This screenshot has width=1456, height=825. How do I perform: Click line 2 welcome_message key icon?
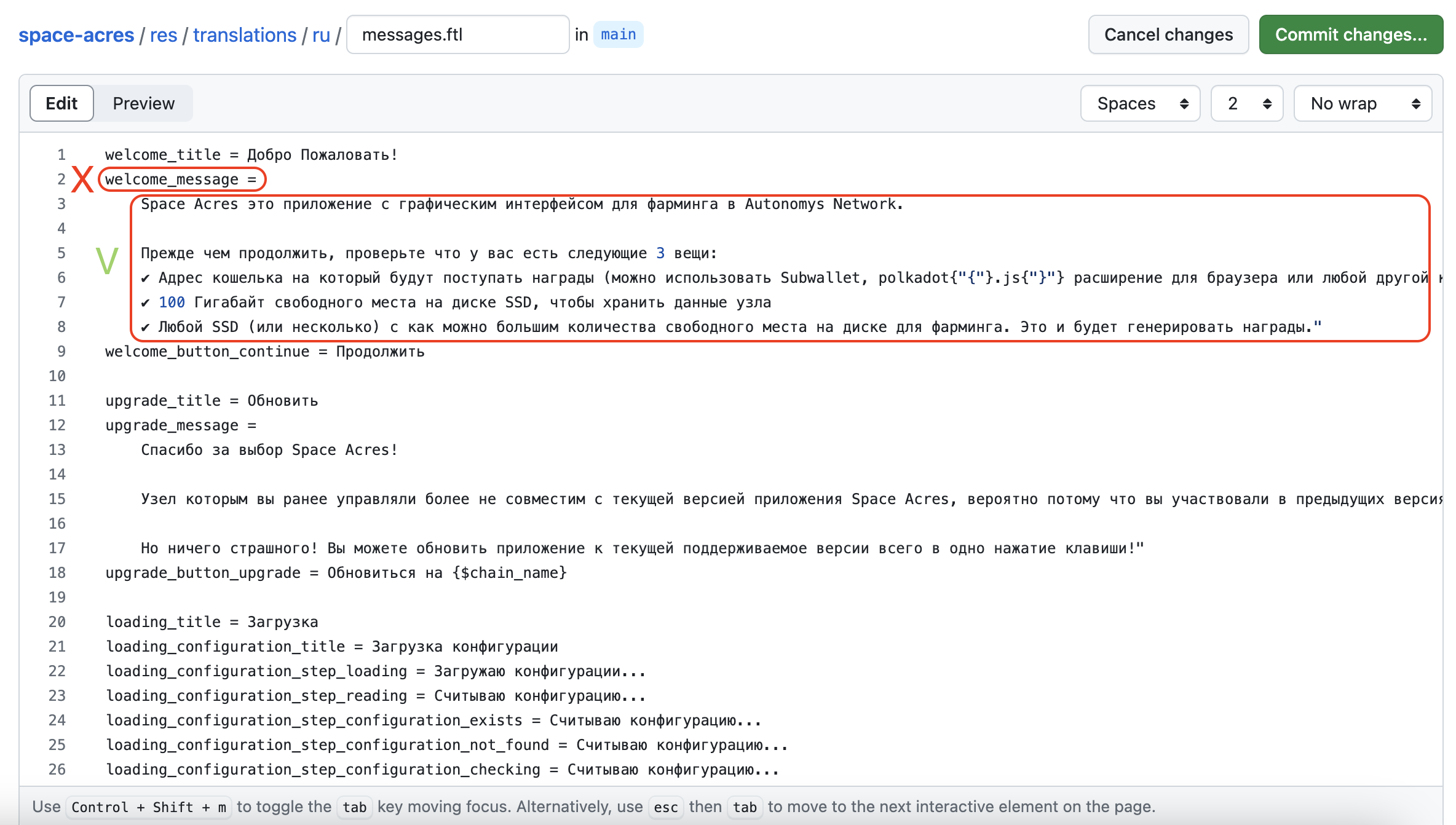[x=84, y=179]
